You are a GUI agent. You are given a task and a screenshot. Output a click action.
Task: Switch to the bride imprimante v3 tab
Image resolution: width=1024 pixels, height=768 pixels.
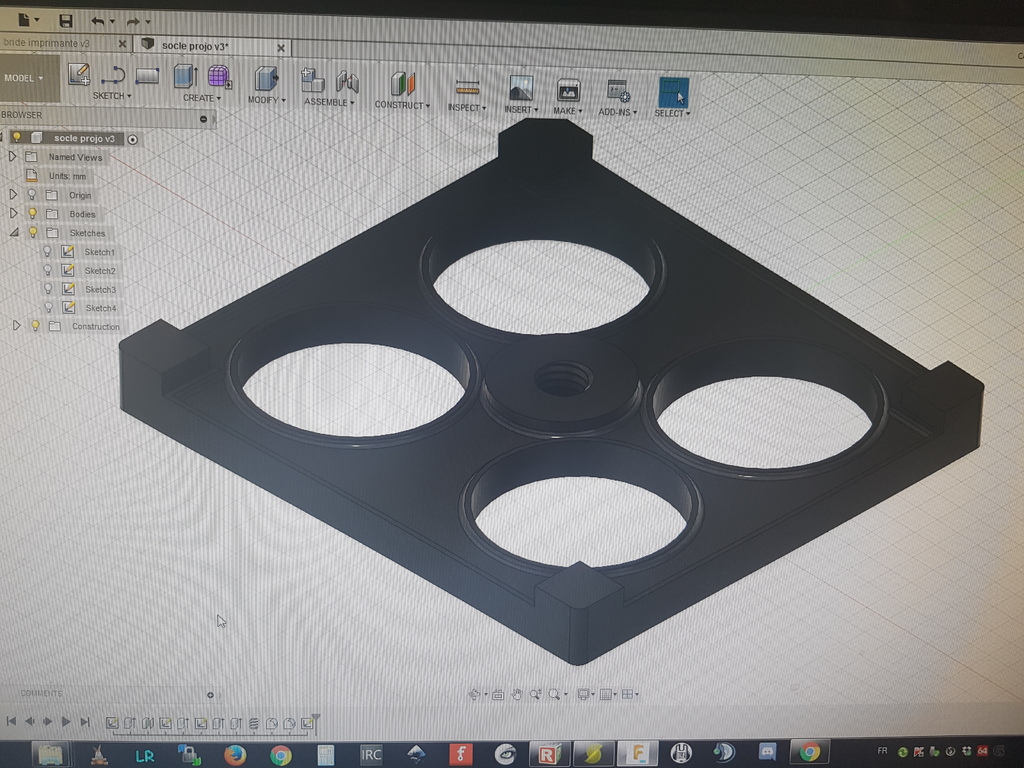coord(47,43)
